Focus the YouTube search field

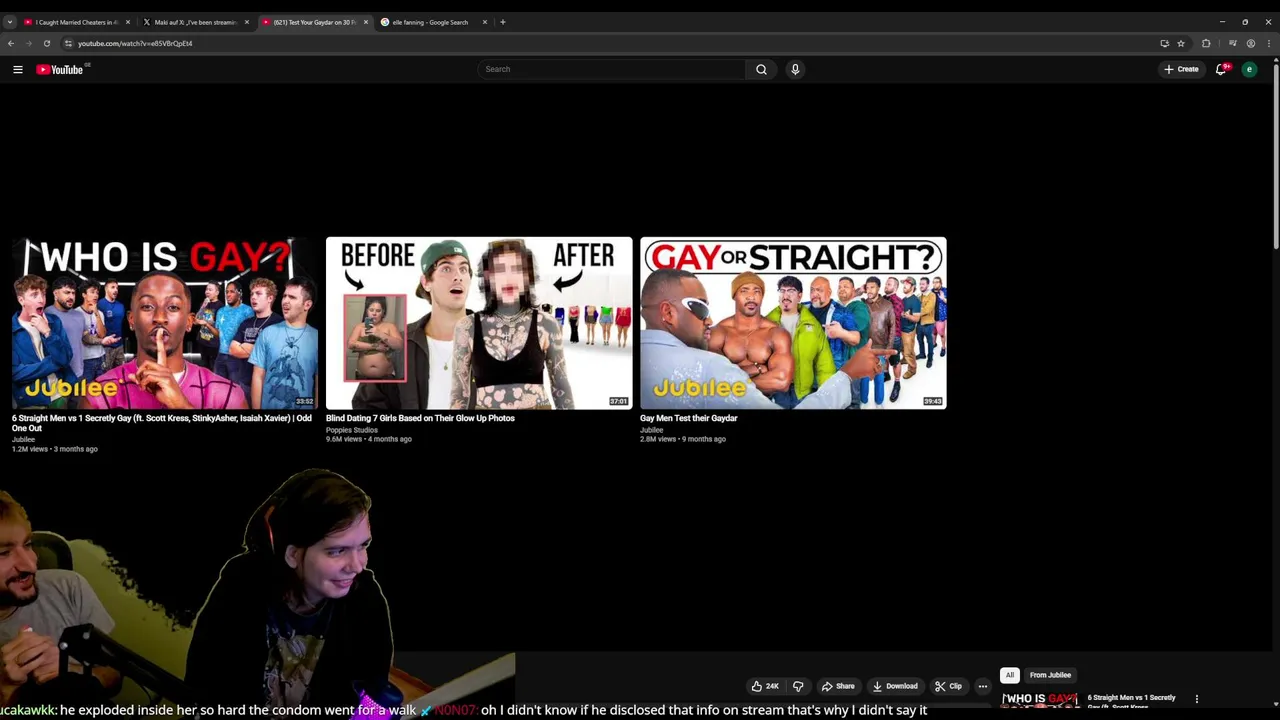pyautogui.click(x=611, y=69)
